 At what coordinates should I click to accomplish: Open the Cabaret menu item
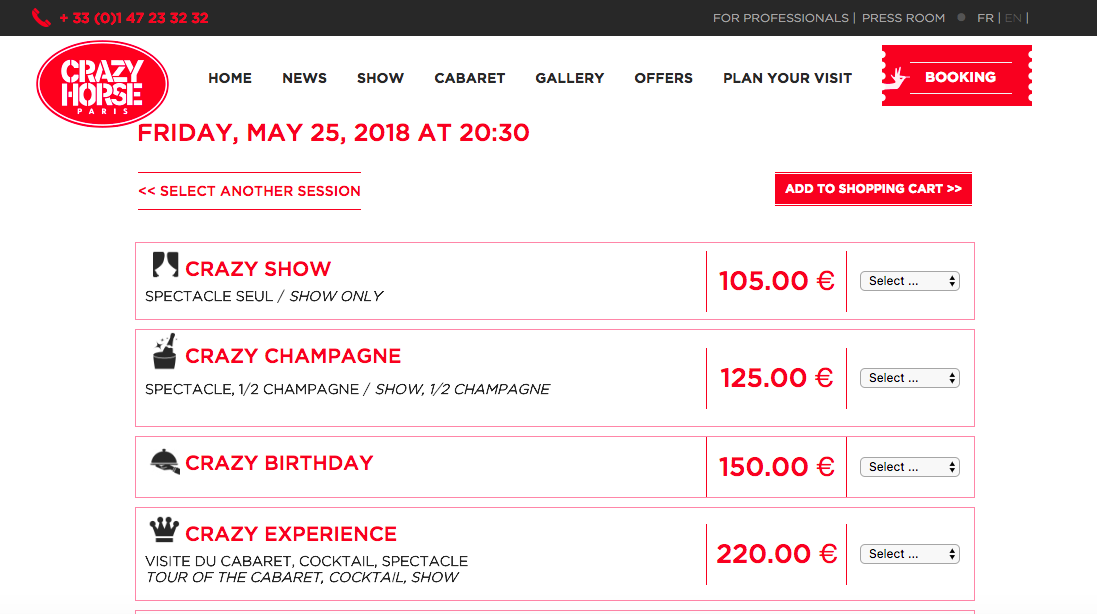(469, 78)
